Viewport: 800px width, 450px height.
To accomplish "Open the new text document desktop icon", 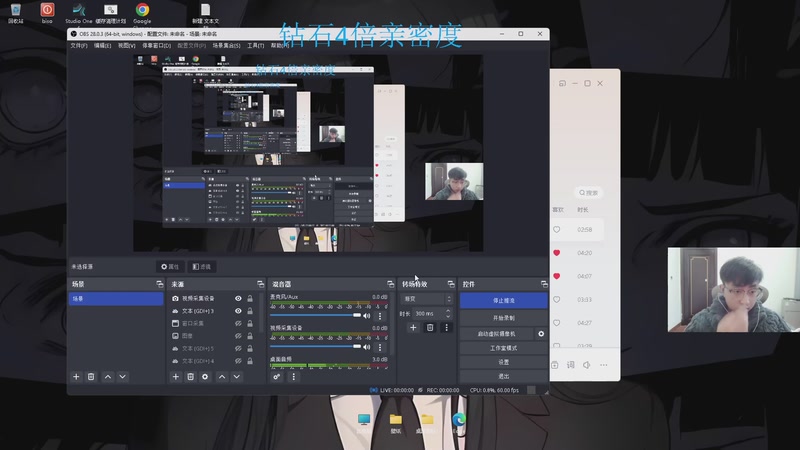I will click(206, 13).
